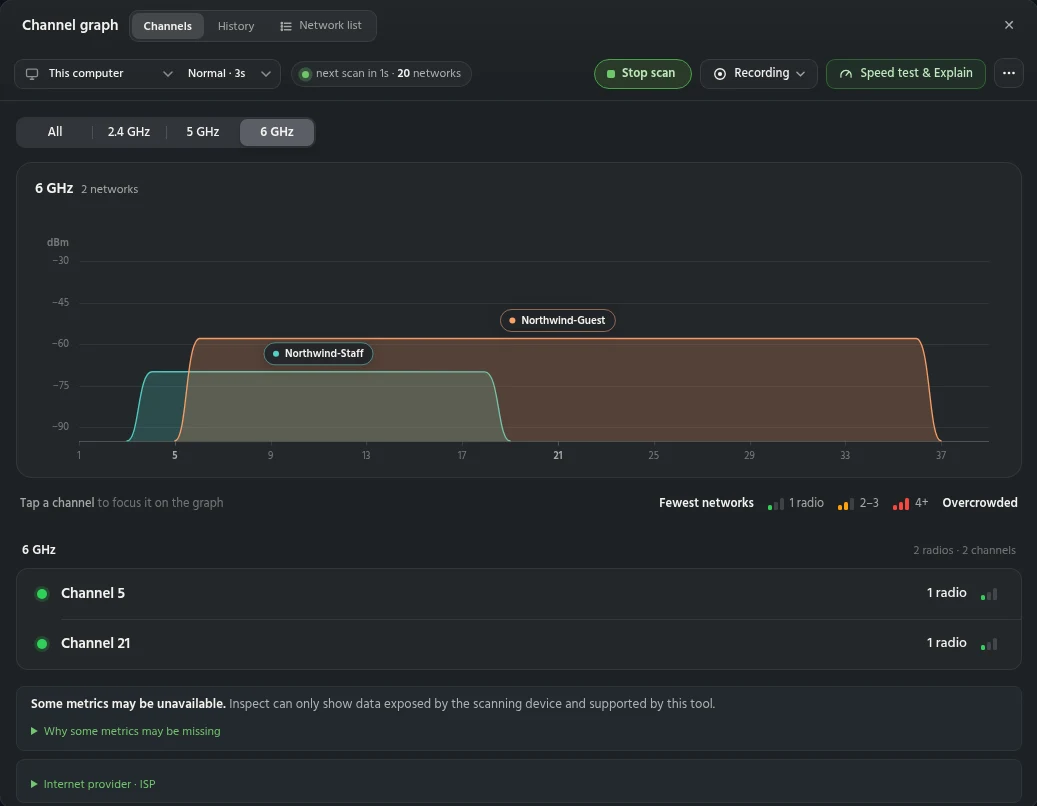
Task: Click channel 37 on the graph axis
Action: (x=940, y=456)
